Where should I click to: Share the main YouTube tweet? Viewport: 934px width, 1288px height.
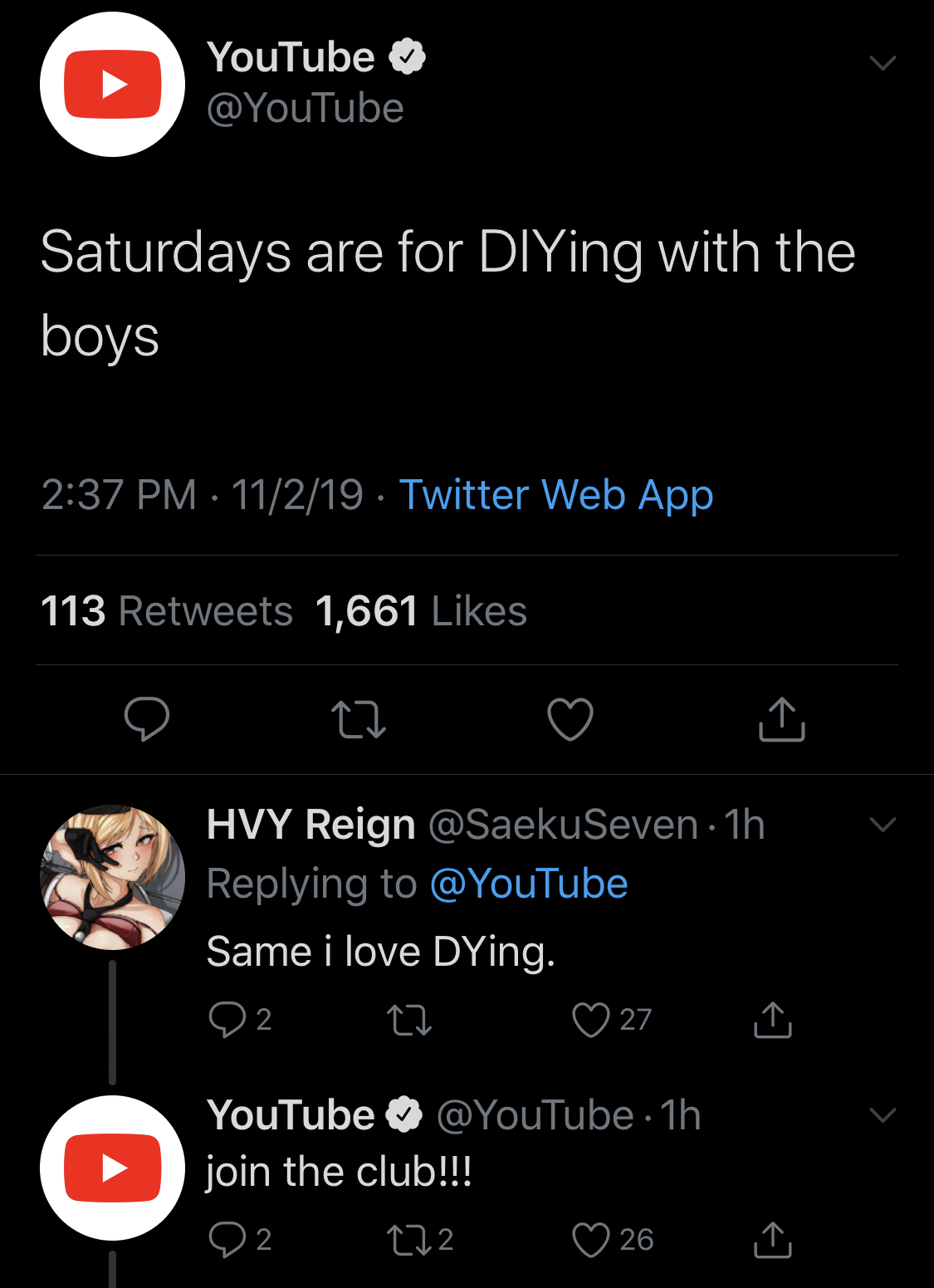coord(782,719)
